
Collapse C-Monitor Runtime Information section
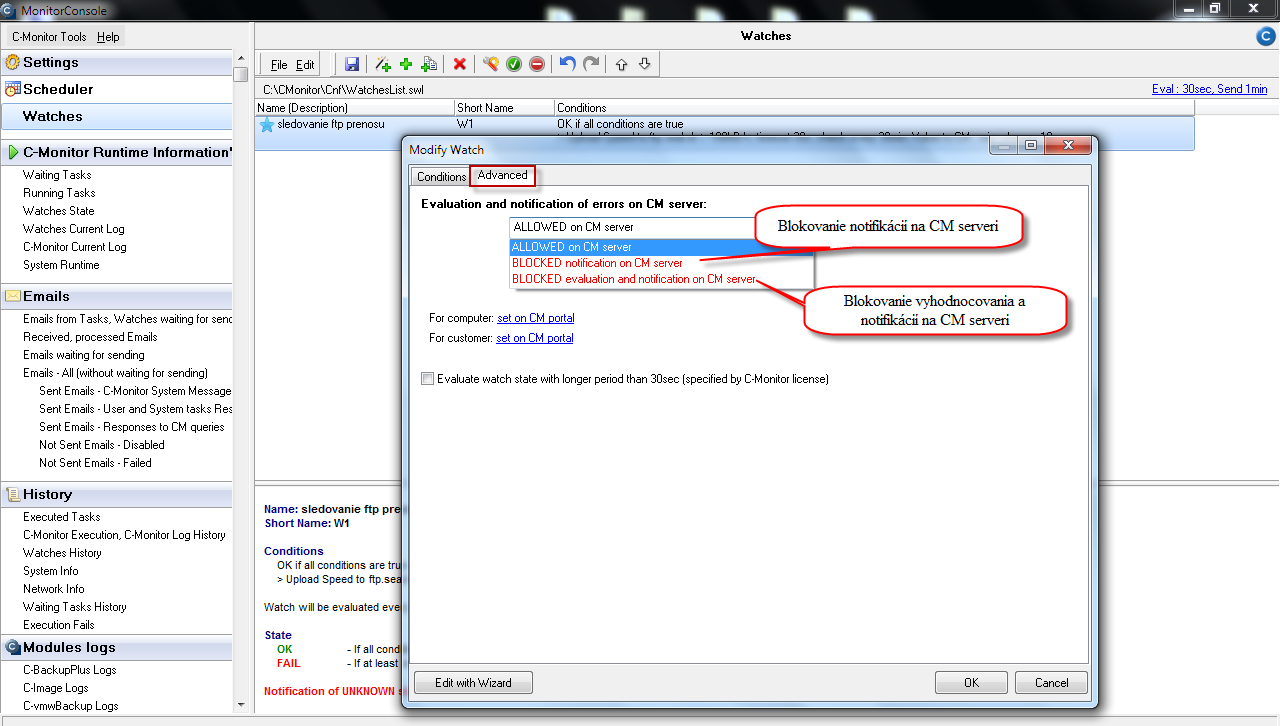click(116, 152)
